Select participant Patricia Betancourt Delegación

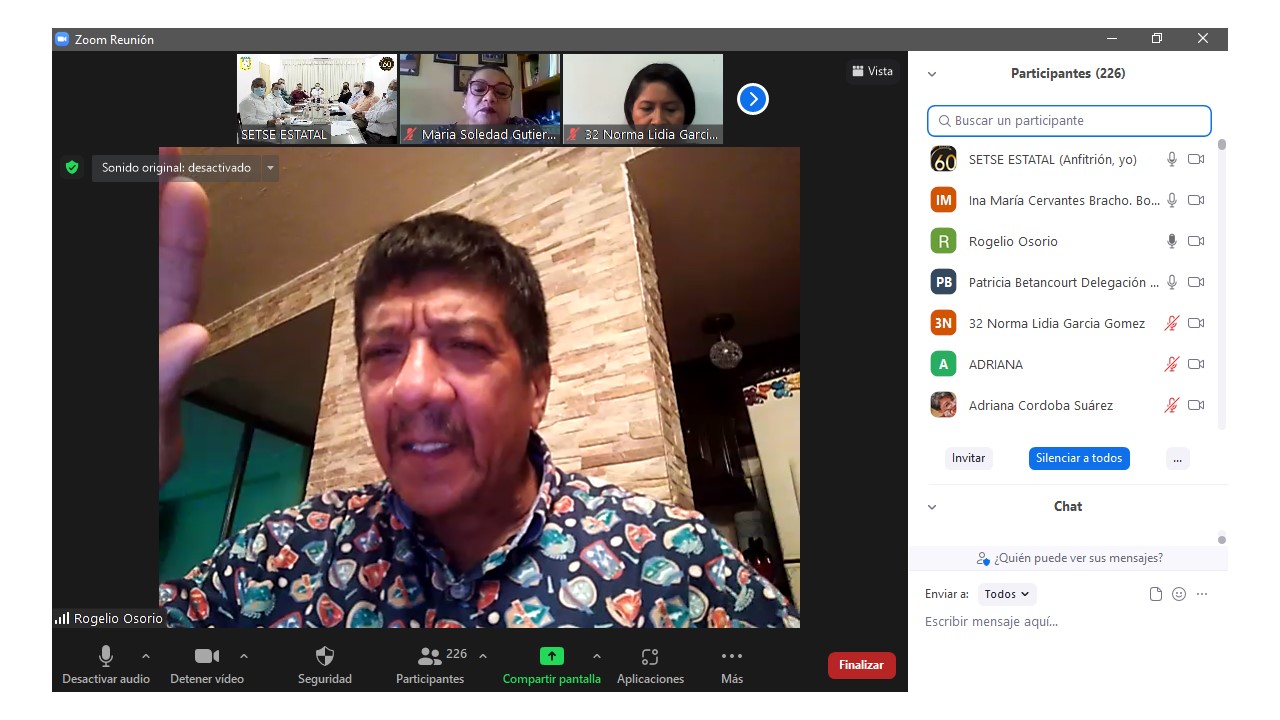(1067, 282)
